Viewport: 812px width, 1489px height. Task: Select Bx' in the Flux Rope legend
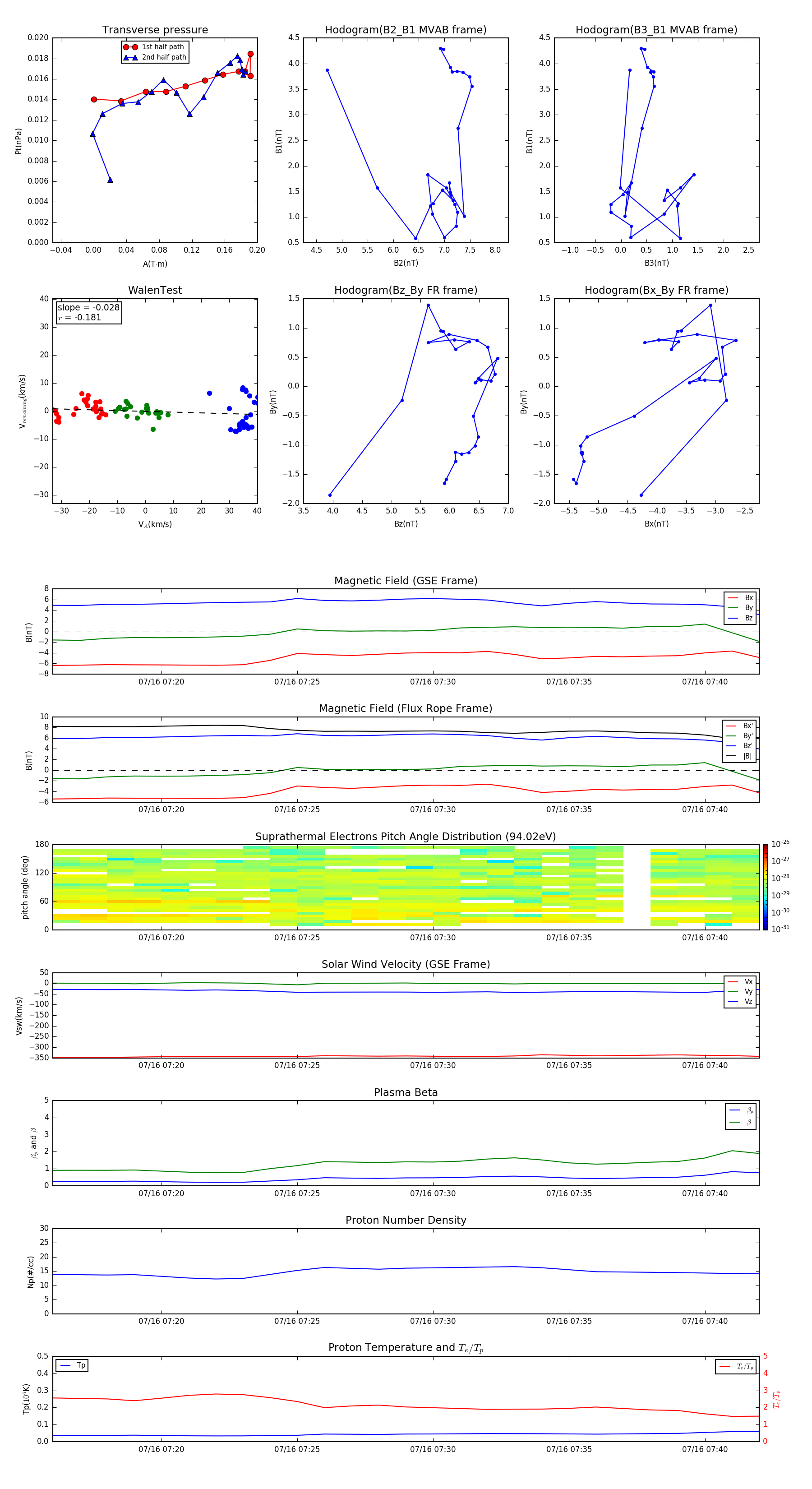pyautogui.click(x=739, y=726)
